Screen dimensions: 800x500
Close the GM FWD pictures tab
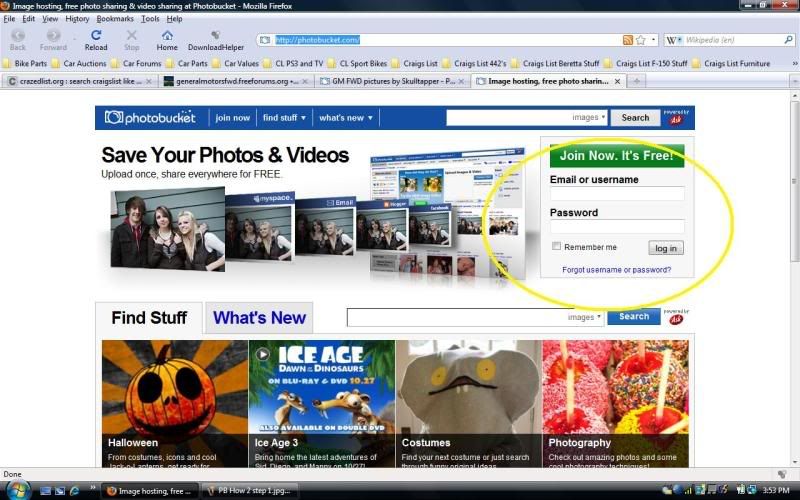[x=461, y=81]
